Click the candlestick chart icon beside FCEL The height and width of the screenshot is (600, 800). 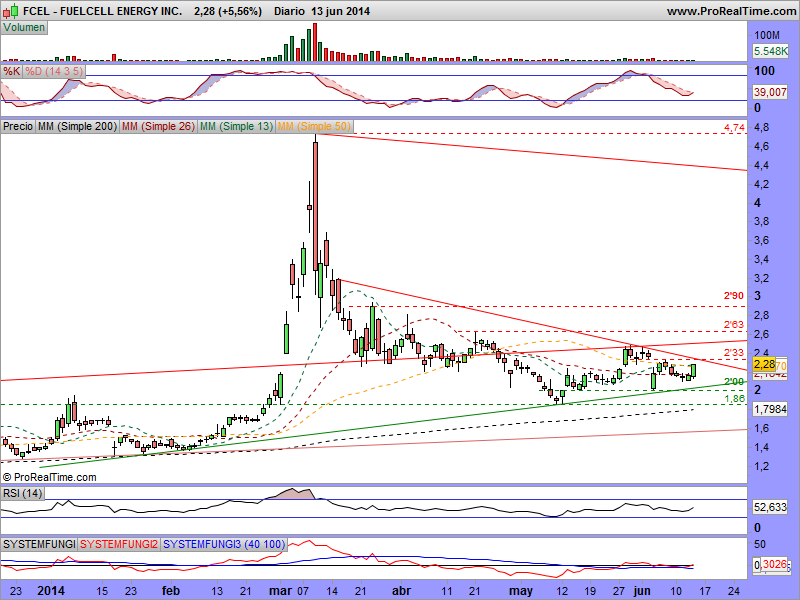[10, 10]
